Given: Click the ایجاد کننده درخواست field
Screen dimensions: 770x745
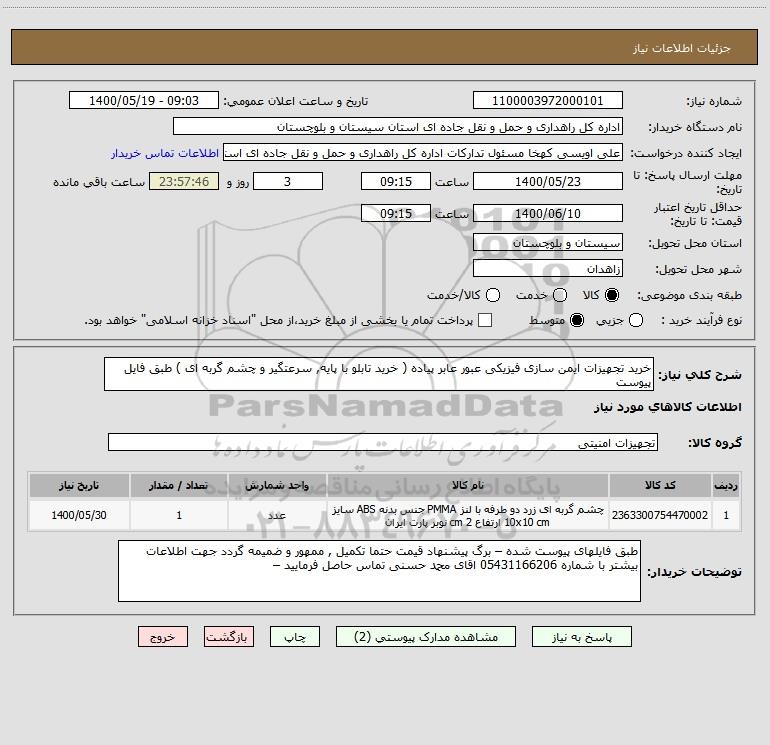Looking at the screenshot, I should (423, 153).
